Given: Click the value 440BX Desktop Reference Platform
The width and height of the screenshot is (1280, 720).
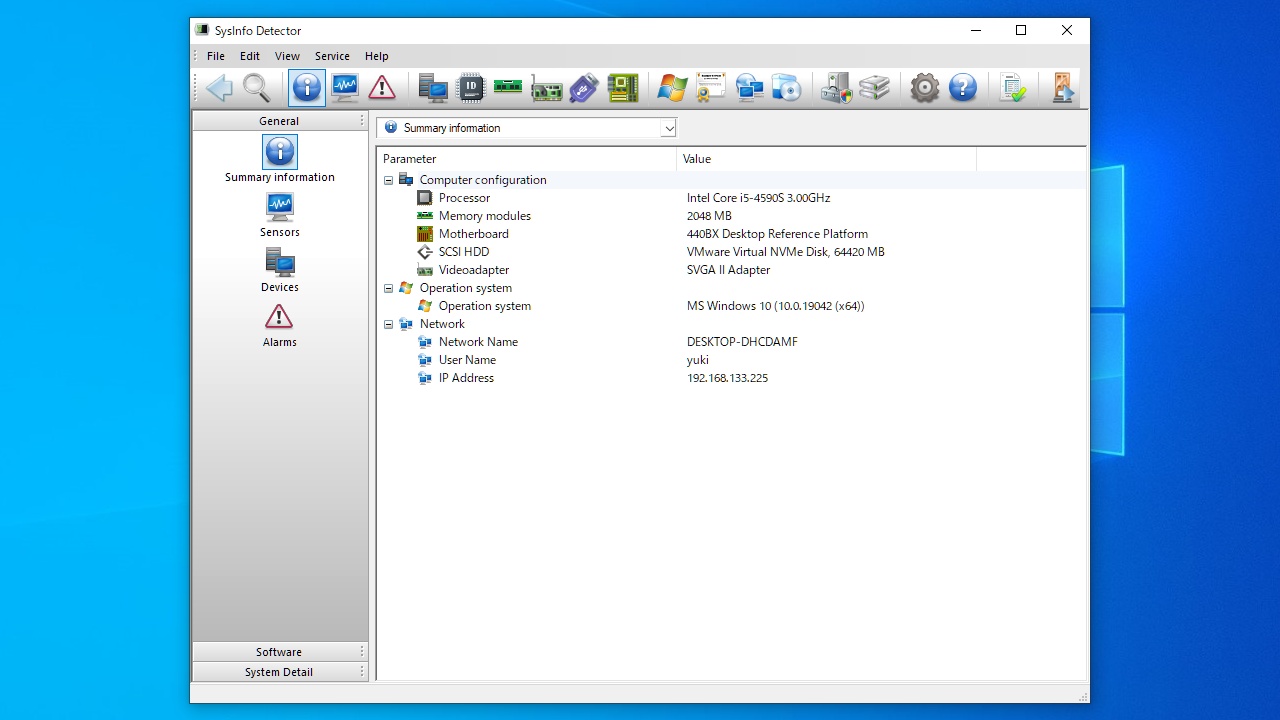Looking at the screenshot, I should [777, 234].
